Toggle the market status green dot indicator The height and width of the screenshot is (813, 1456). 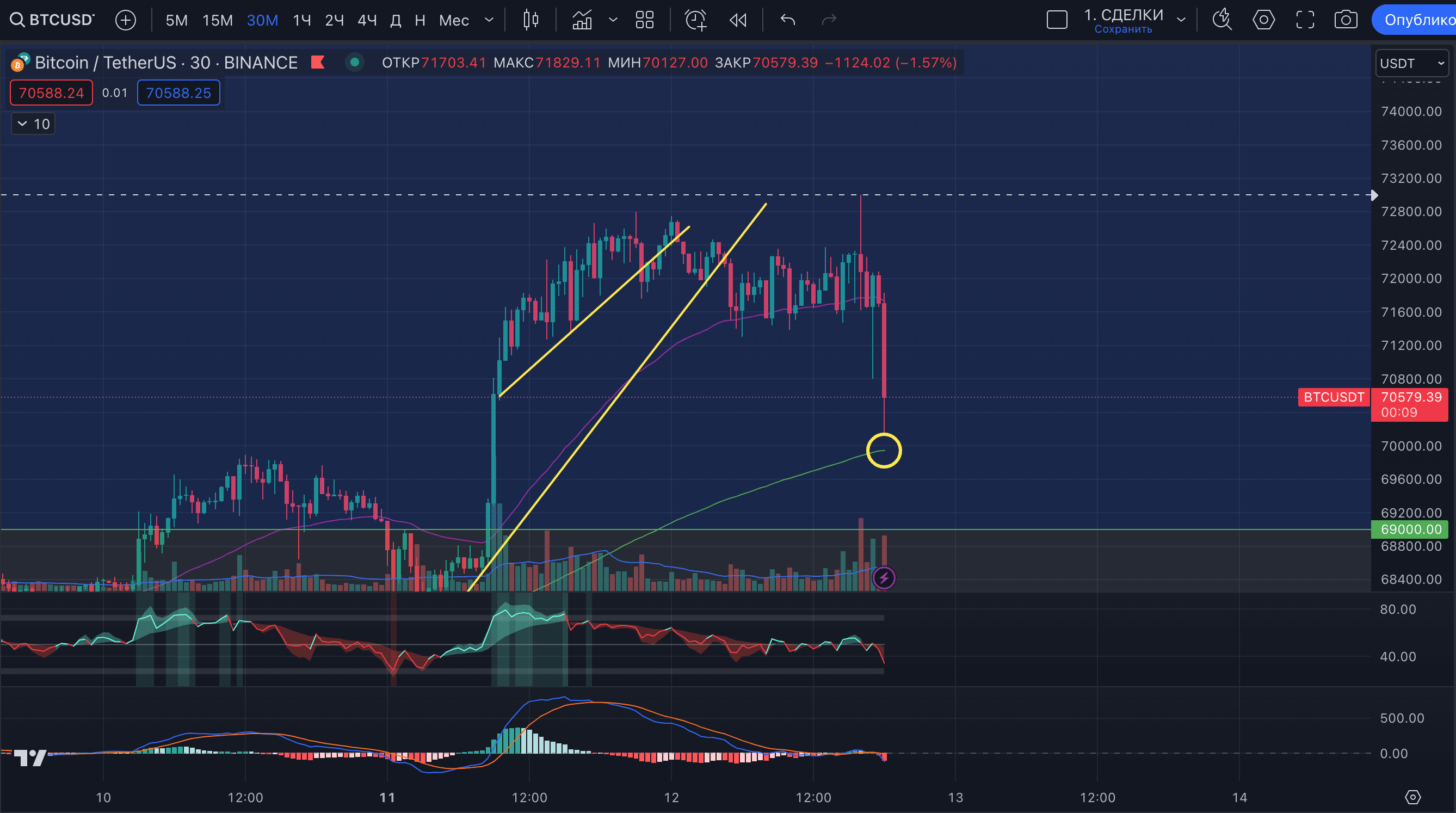click(355, 63)
